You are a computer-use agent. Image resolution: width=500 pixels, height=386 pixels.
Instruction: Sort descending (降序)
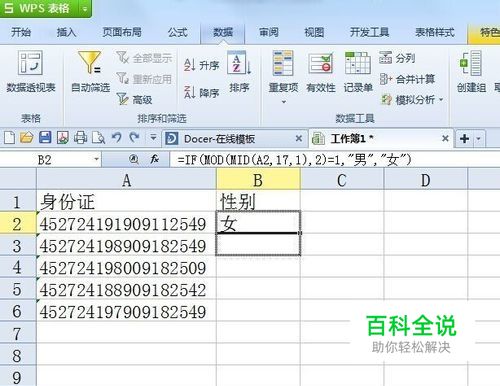point(201,92)
